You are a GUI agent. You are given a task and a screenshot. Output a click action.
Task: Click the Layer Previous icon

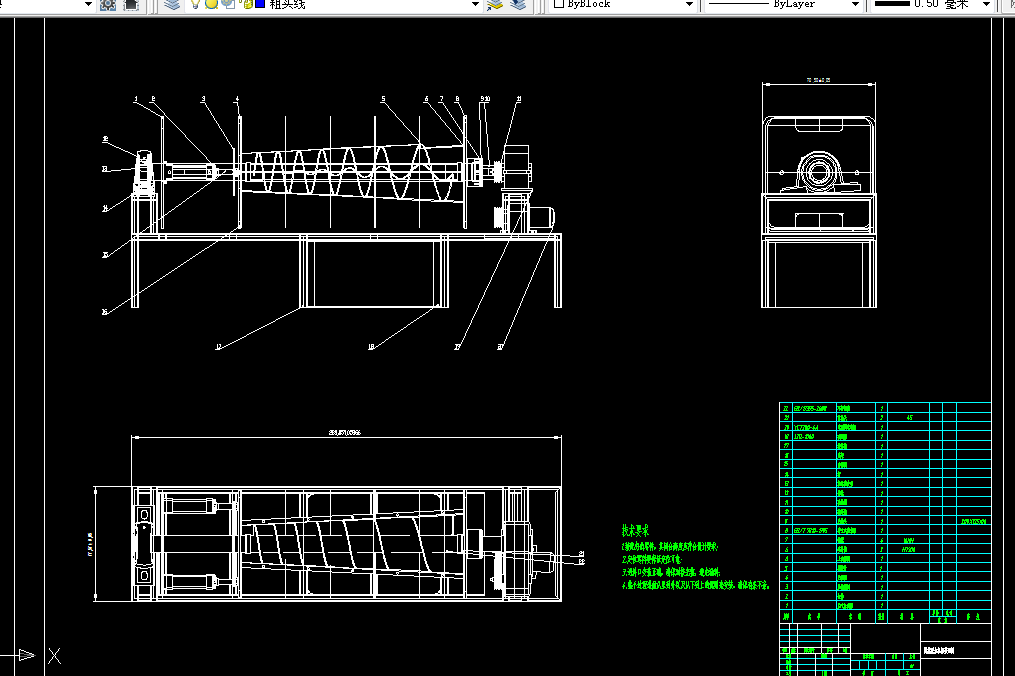coord(518,5)
